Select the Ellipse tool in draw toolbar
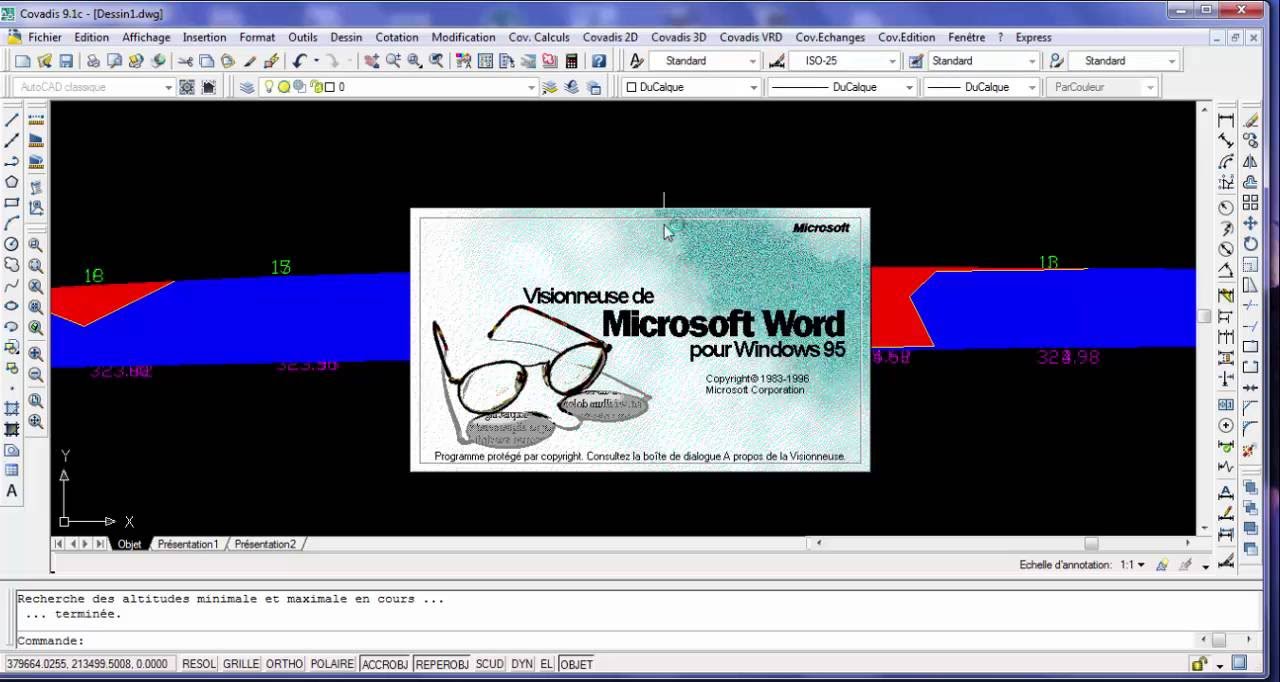Viewport: 1280px width, 682px height. coord(12,306)
